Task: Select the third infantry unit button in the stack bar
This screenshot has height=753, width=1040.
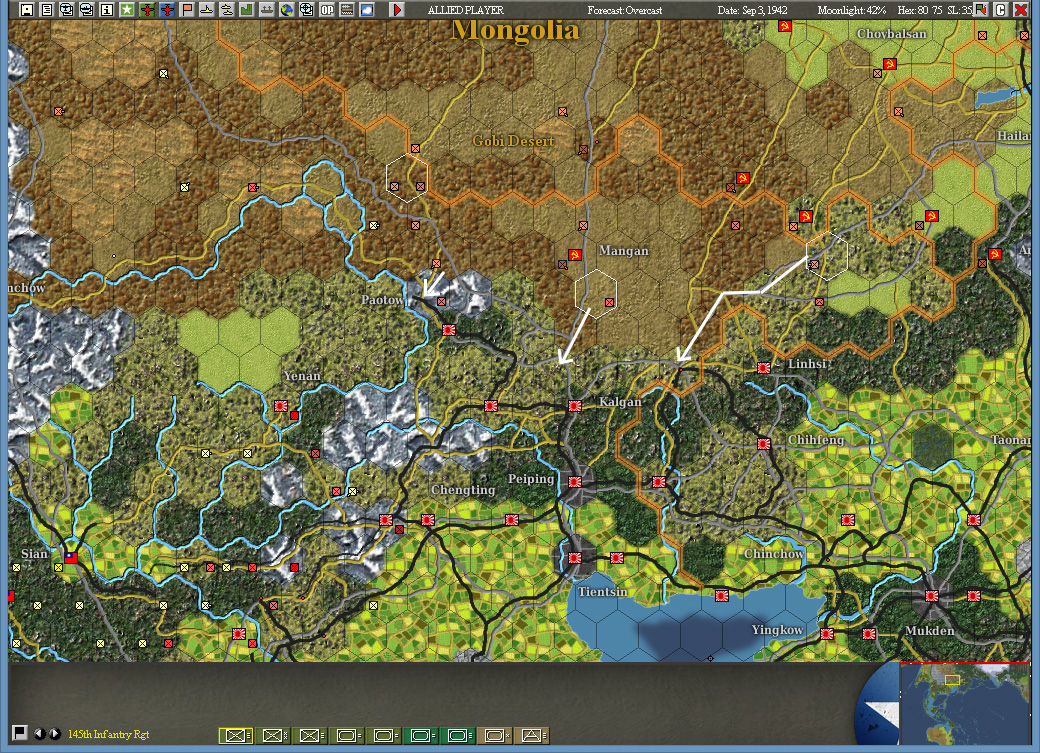Action: (310, 735)
